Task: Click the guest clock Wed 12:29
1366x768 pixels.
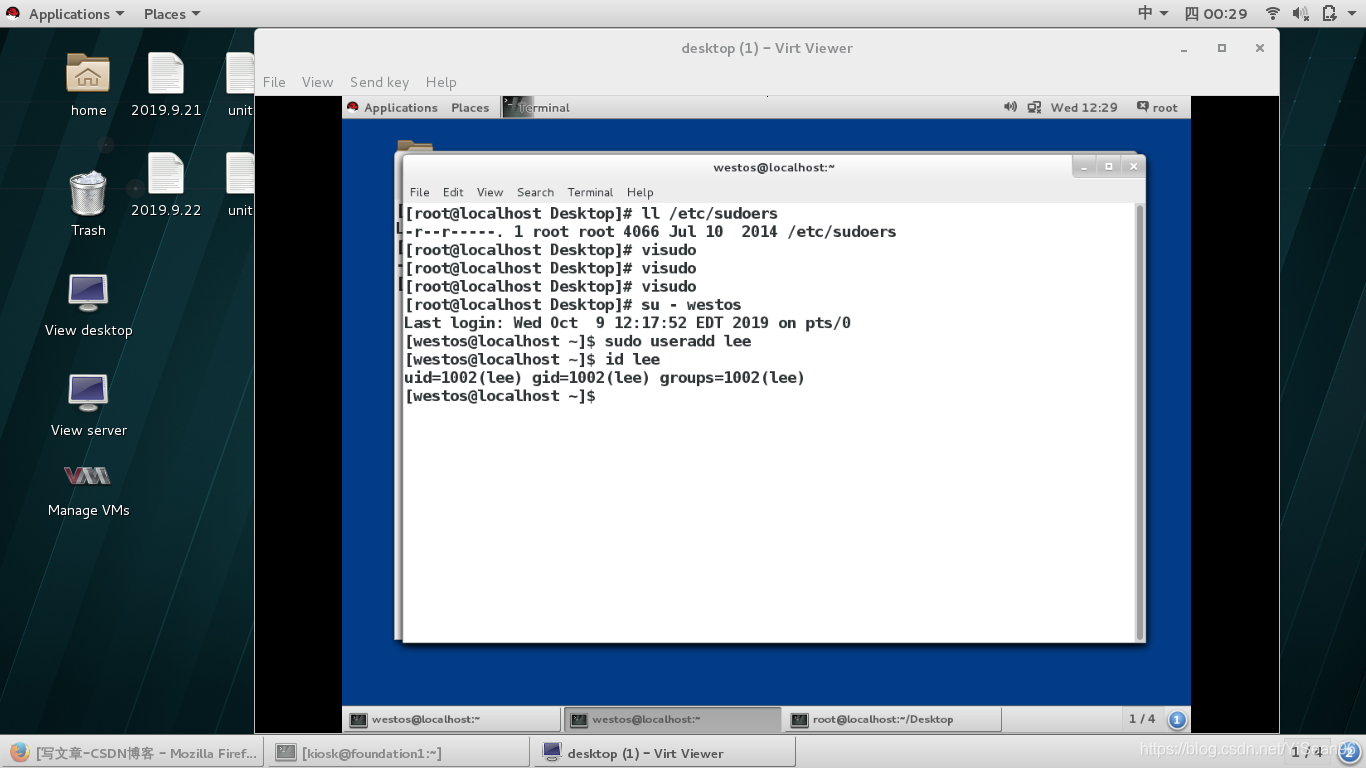Action: [x=1084, y=107]
